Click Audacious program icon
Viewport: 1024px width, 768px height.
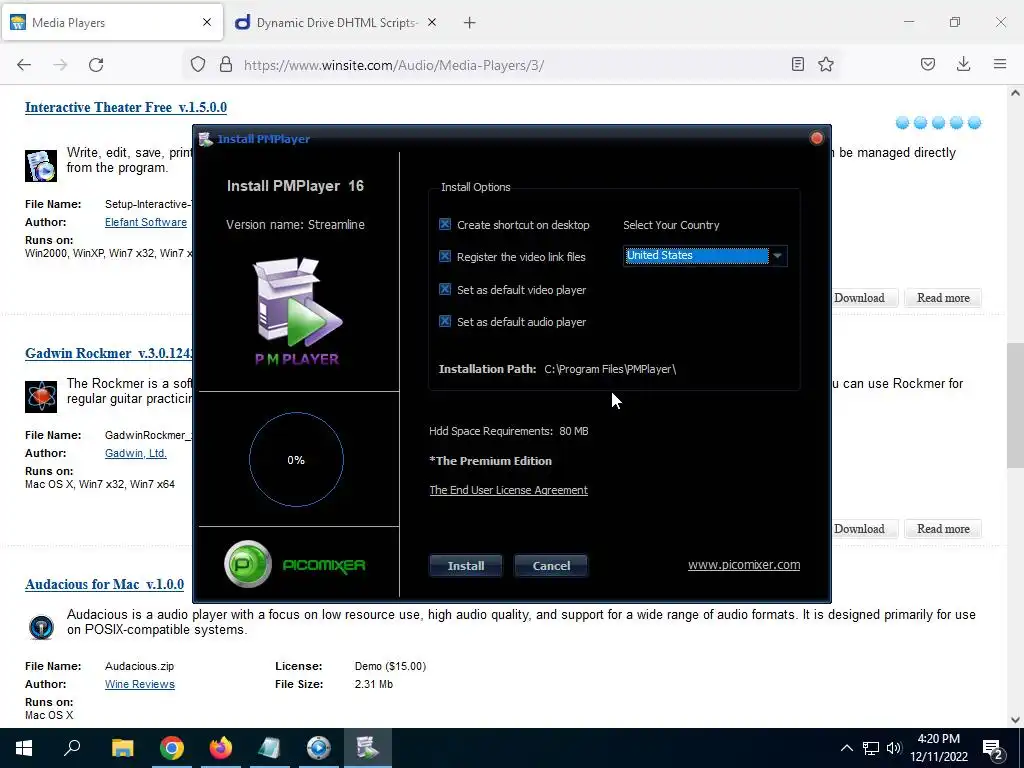pos(41,628)
